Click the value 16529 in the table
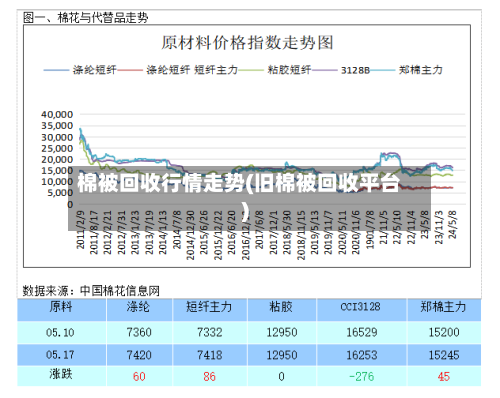This screenshot has width=500, height=398. coord(362,332)
